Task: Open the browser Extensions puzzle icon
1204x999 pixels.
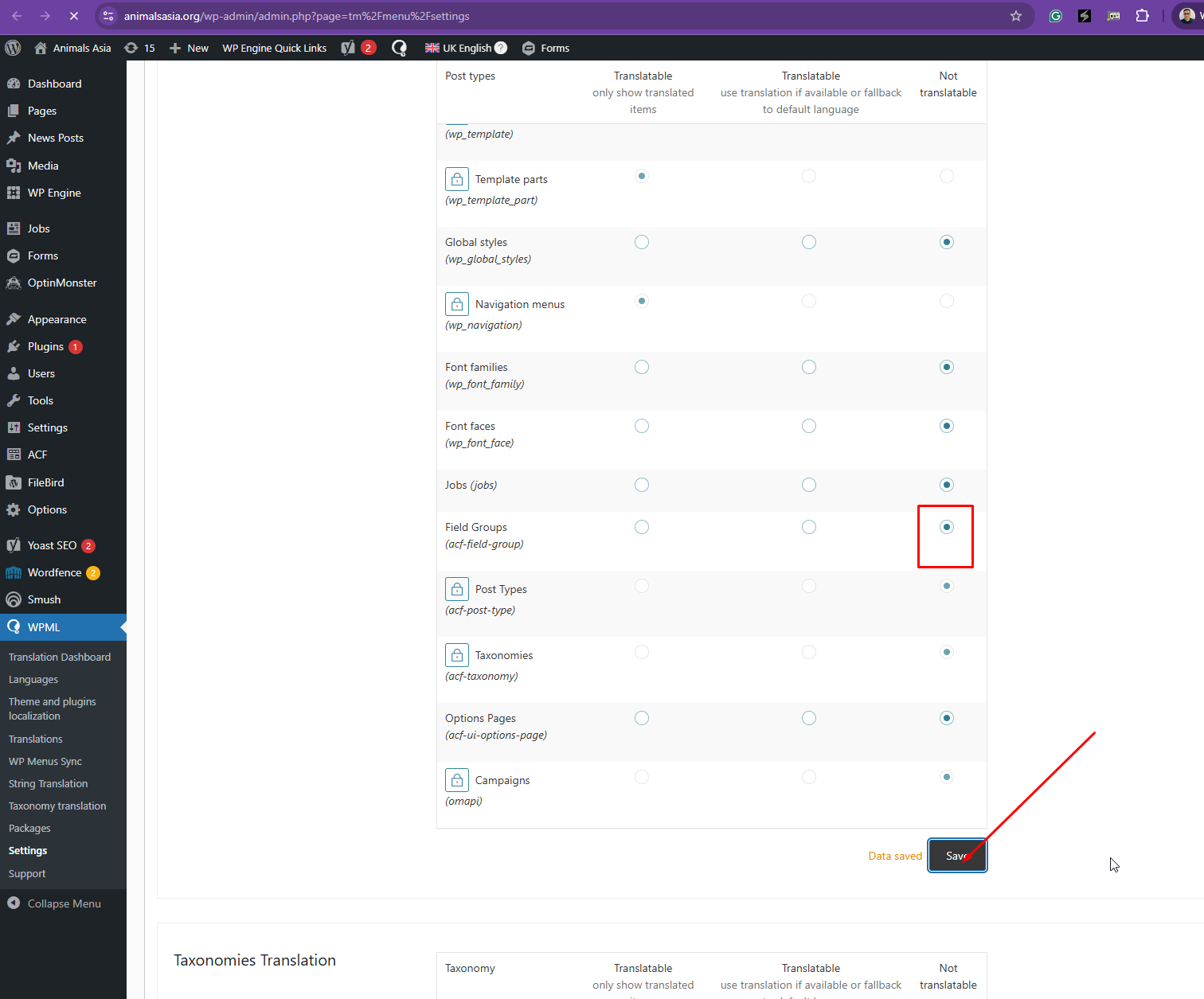Action: (x=1142, y=16)
